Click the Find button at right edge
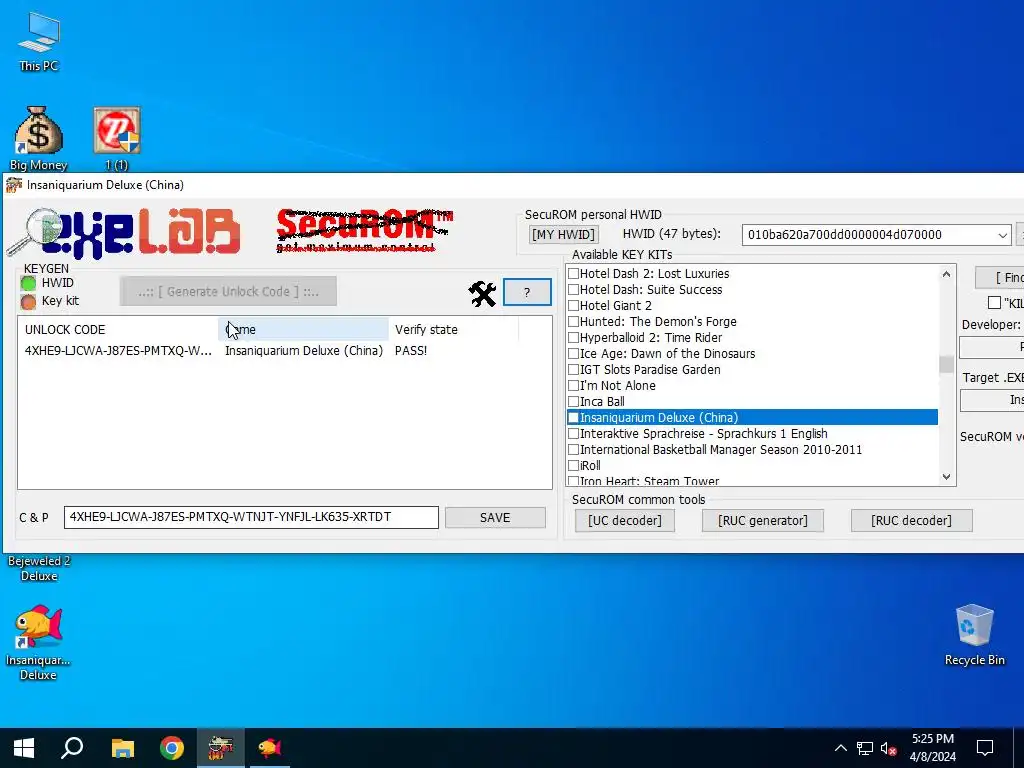 pos(1000,278)
